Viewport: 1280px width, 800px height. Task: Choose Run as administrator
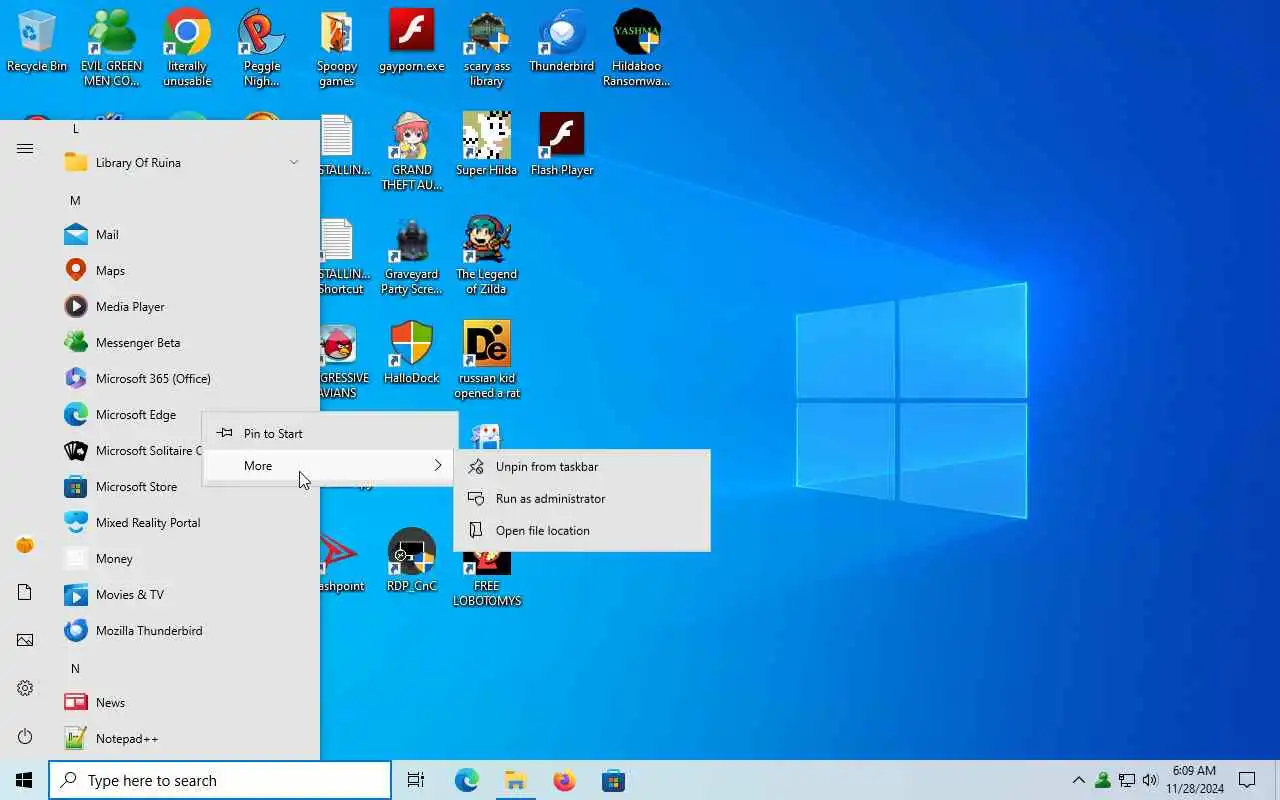tap(582, 498)
